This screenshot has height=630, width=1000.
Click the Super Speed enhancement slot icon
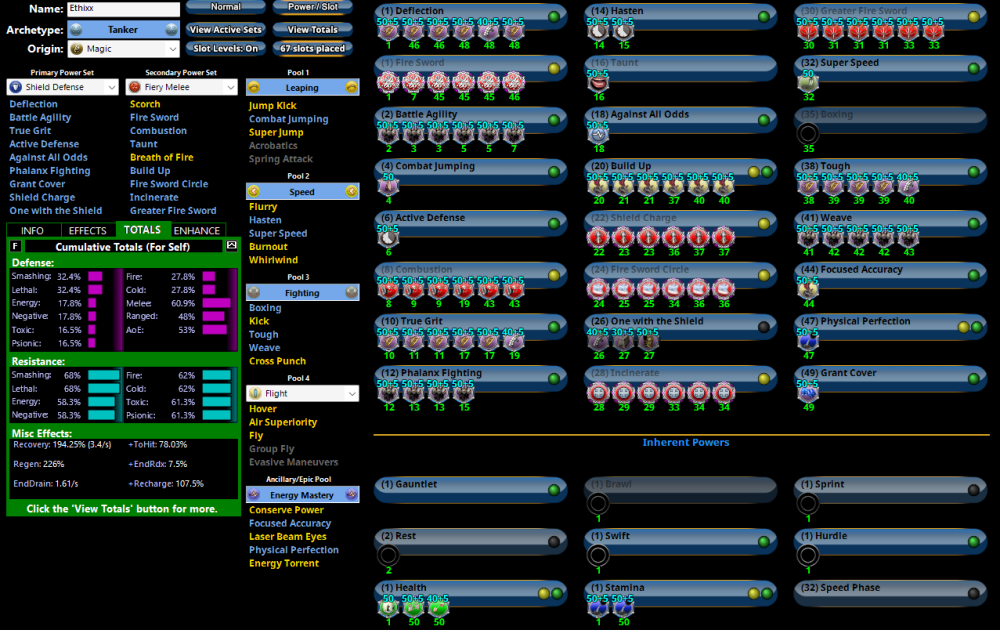tap(808, 82)
